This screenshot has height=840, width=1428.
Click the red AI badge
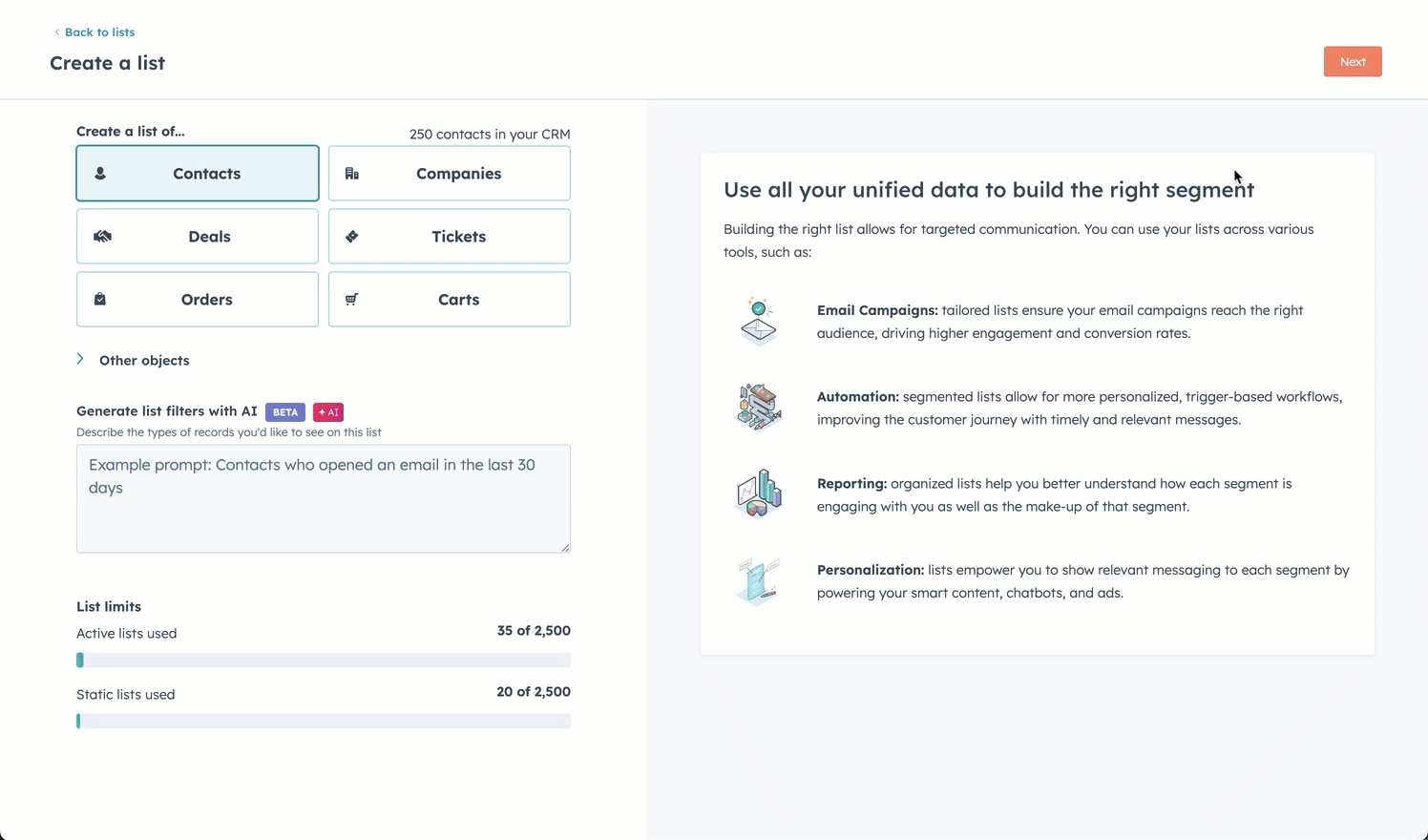[328, 412]
